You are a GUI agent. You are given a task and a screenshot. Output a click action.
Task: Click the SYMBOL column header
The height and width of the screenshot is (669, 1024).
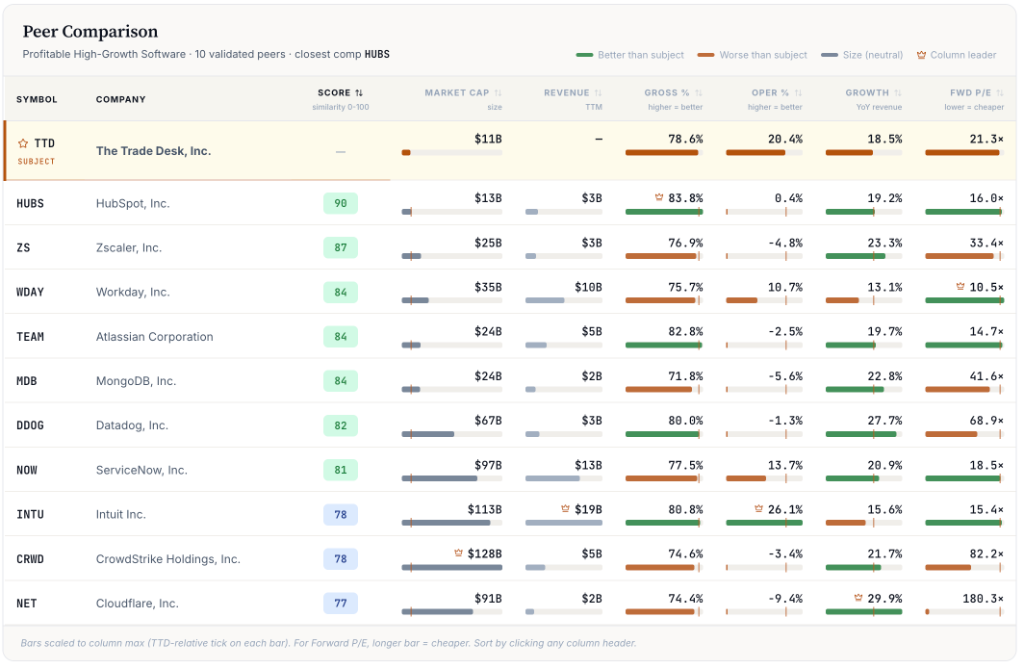coord(37,99)
